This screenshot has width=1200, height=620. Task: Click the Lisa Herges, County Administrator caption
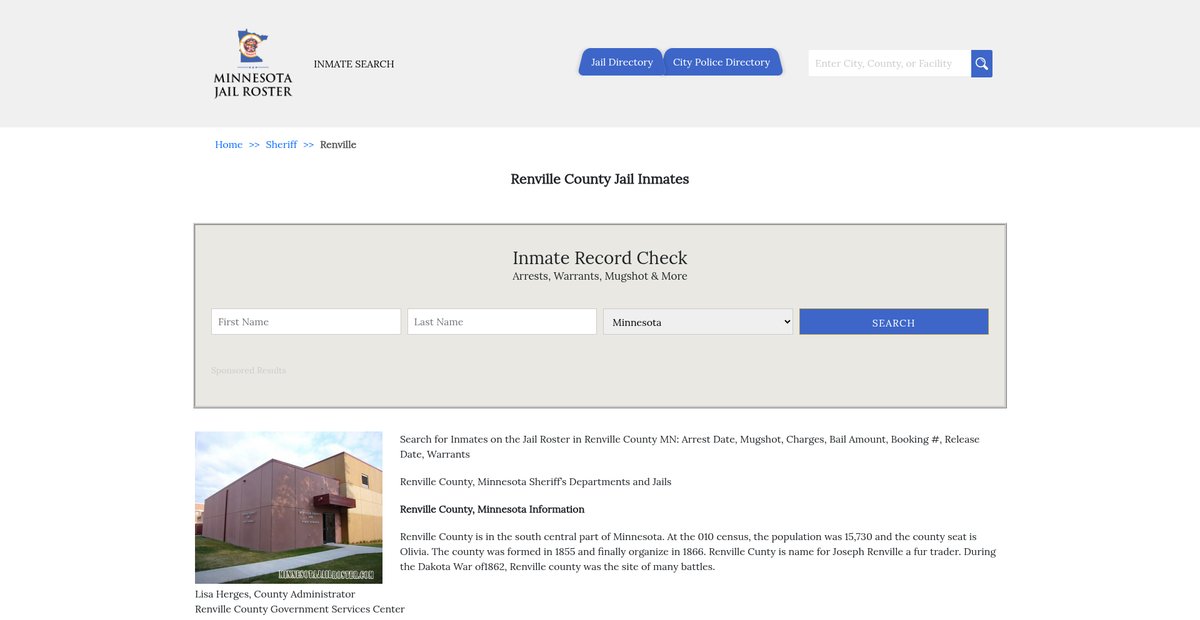click(275, 594)
